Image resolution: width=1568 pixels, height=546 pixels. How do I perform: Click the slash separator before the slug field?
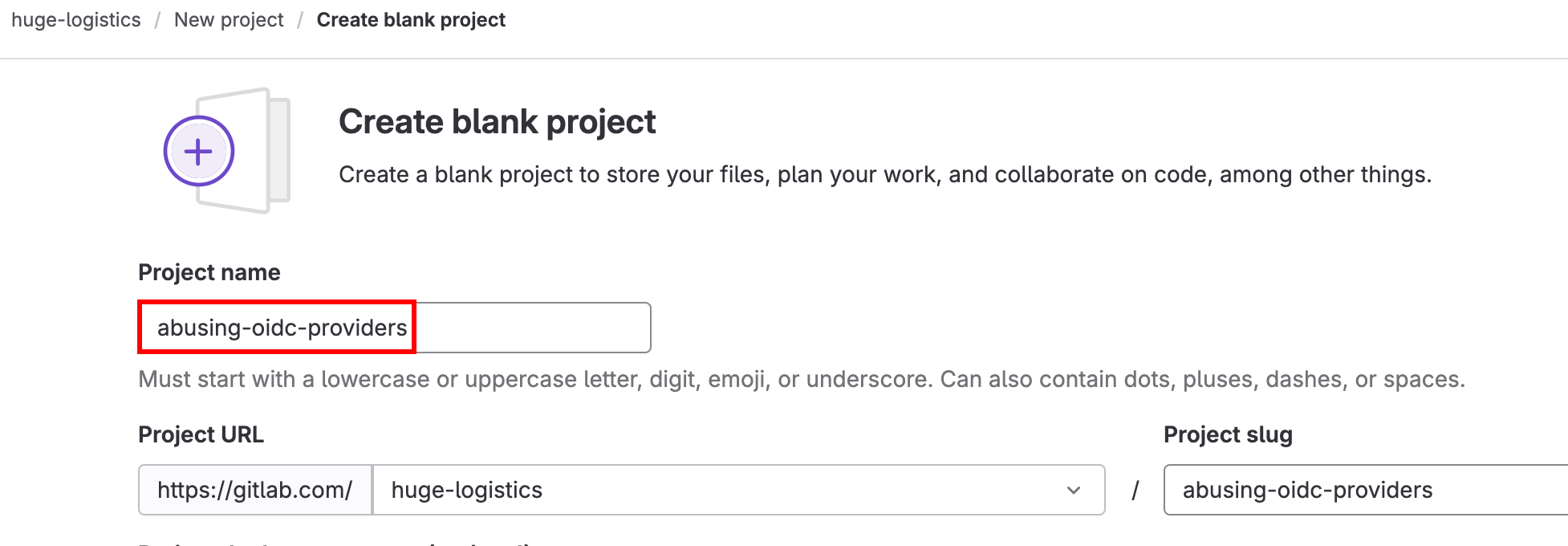click(x=1136, y=490)
